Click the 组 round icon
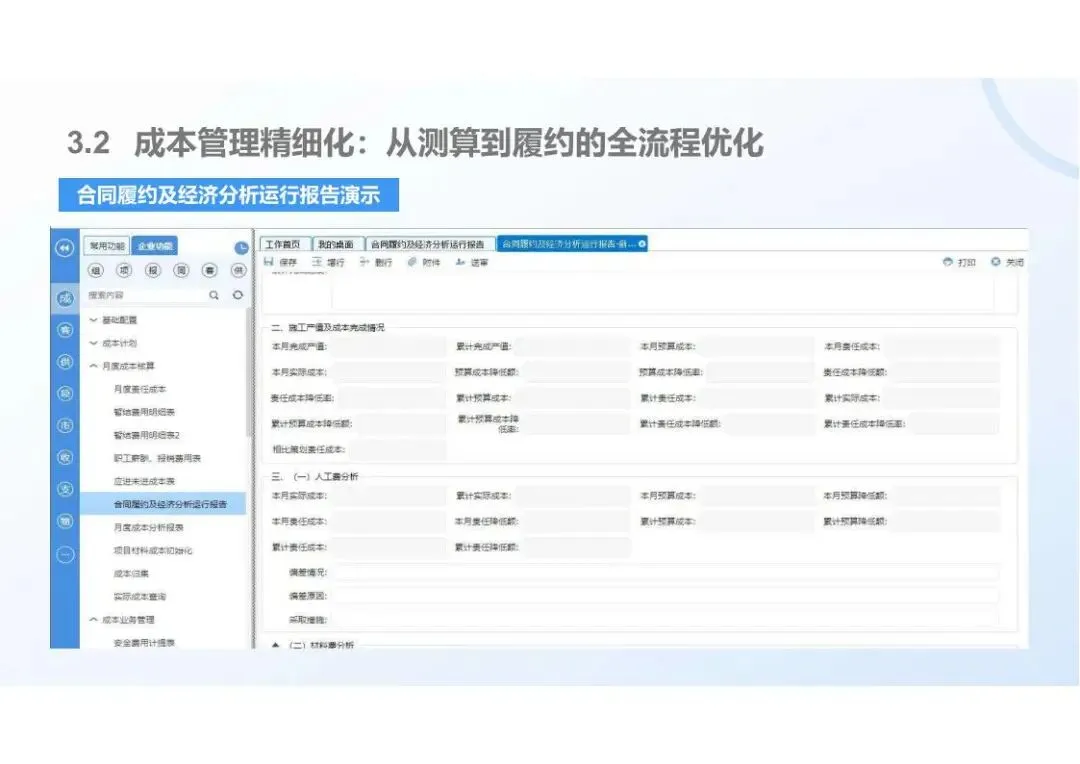Image resolution: width=1080 pixels, height=764 pixels. [x=96, y=271]
